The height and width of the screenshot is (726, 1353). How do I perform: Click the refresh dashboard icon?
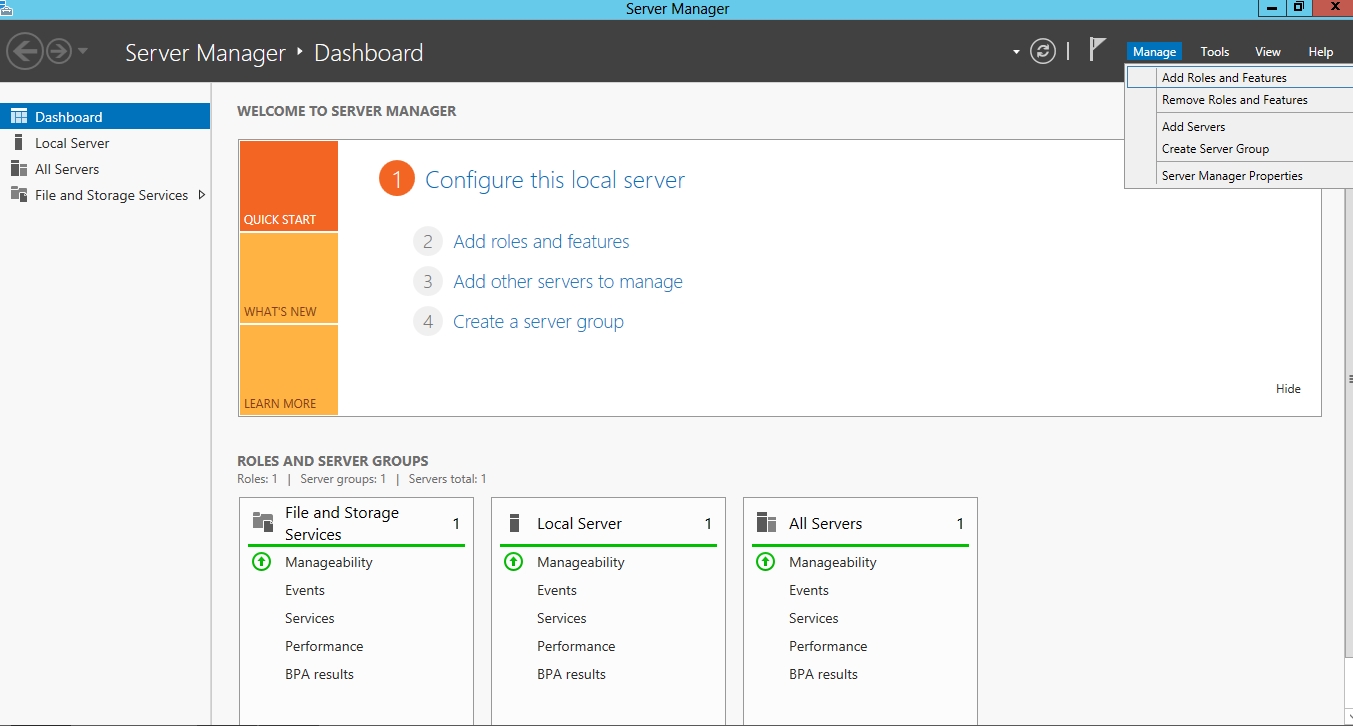1043,51
